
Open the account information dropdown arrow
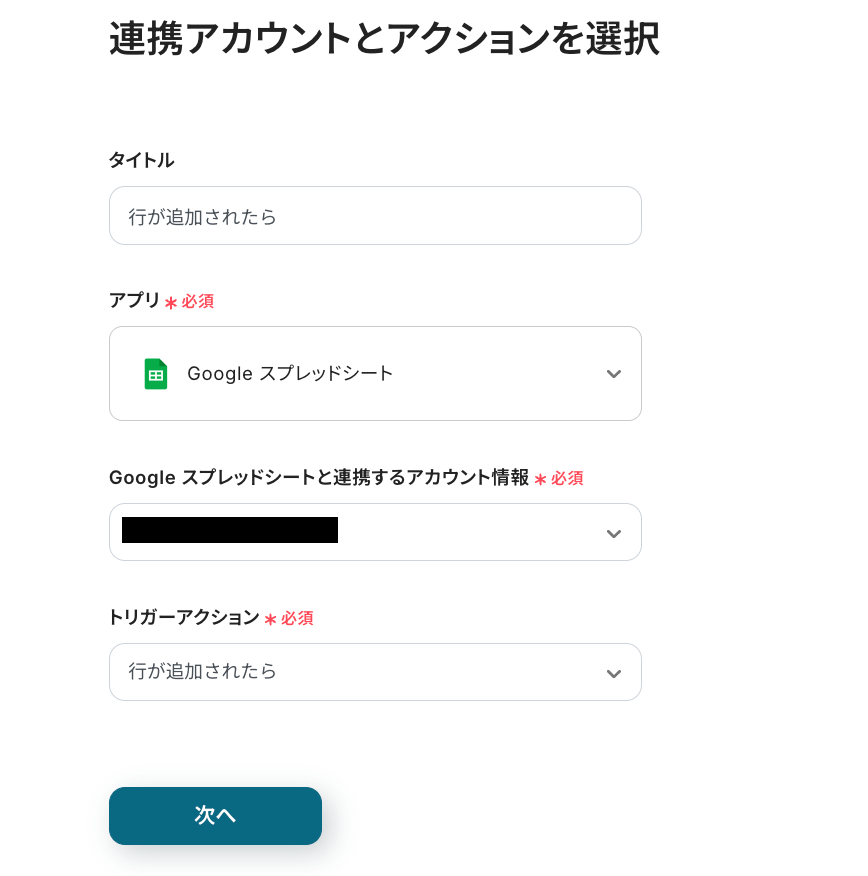click(614, 534)
